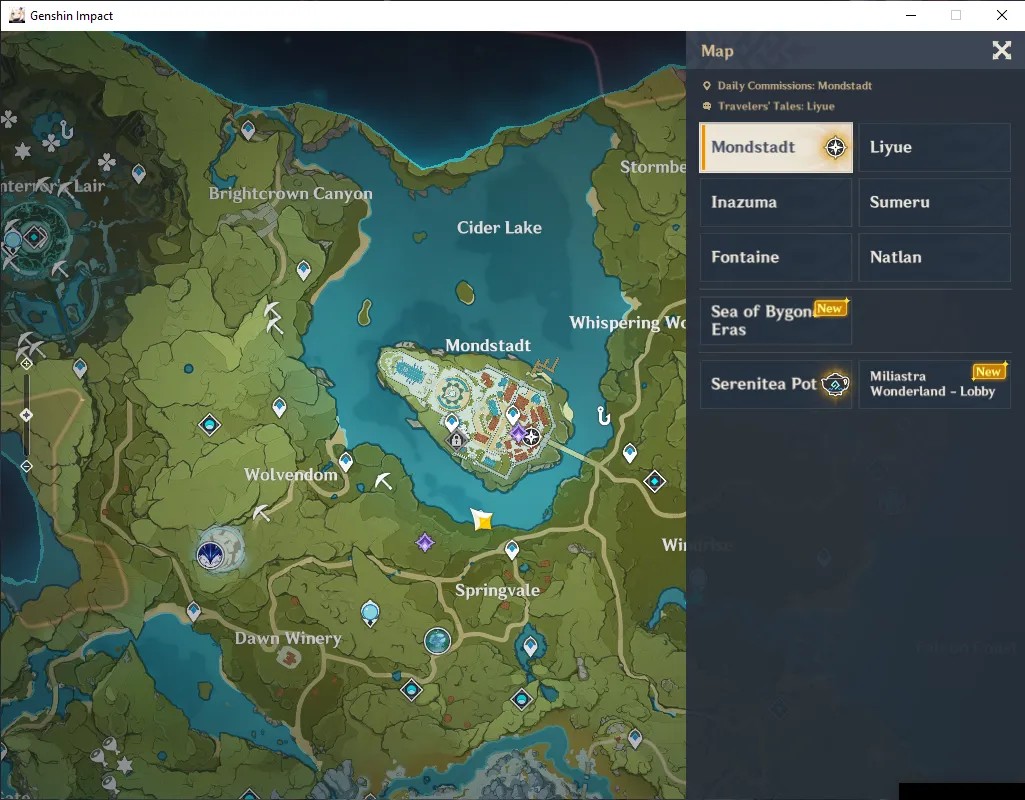Choose Natlan from region list

click(x=934, y=257)
